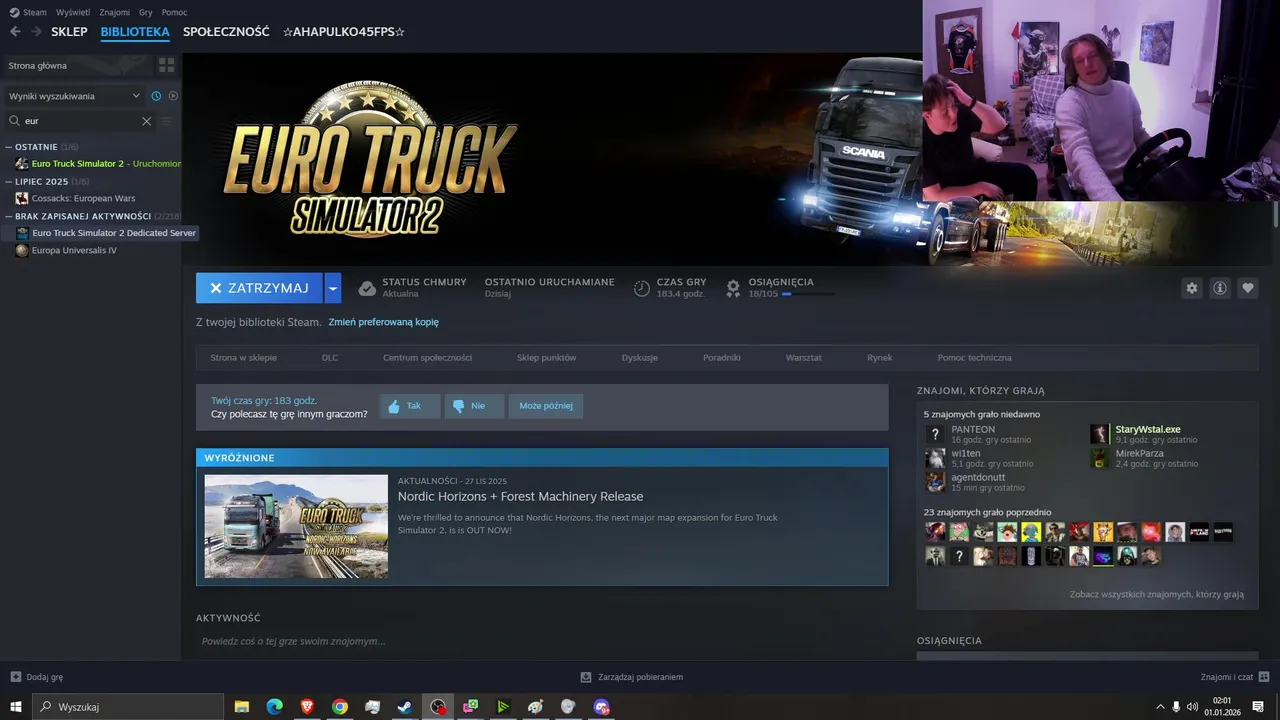This screenshot has height=720, width=1280.
Task: Go back with the left arrow
Action: 15,32
